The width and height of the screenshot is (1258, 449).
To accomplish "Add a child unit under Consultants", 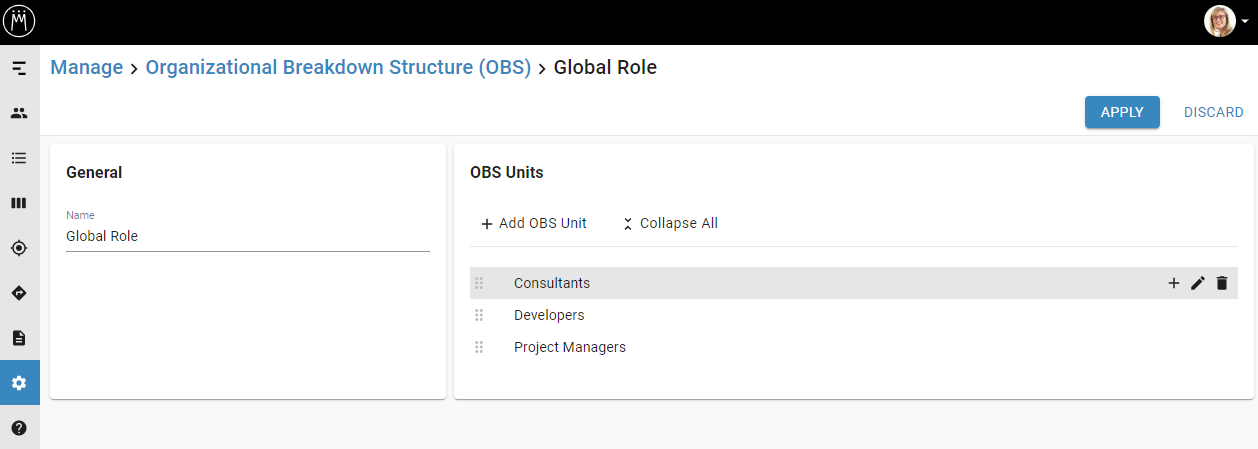I will [1174, 283].
